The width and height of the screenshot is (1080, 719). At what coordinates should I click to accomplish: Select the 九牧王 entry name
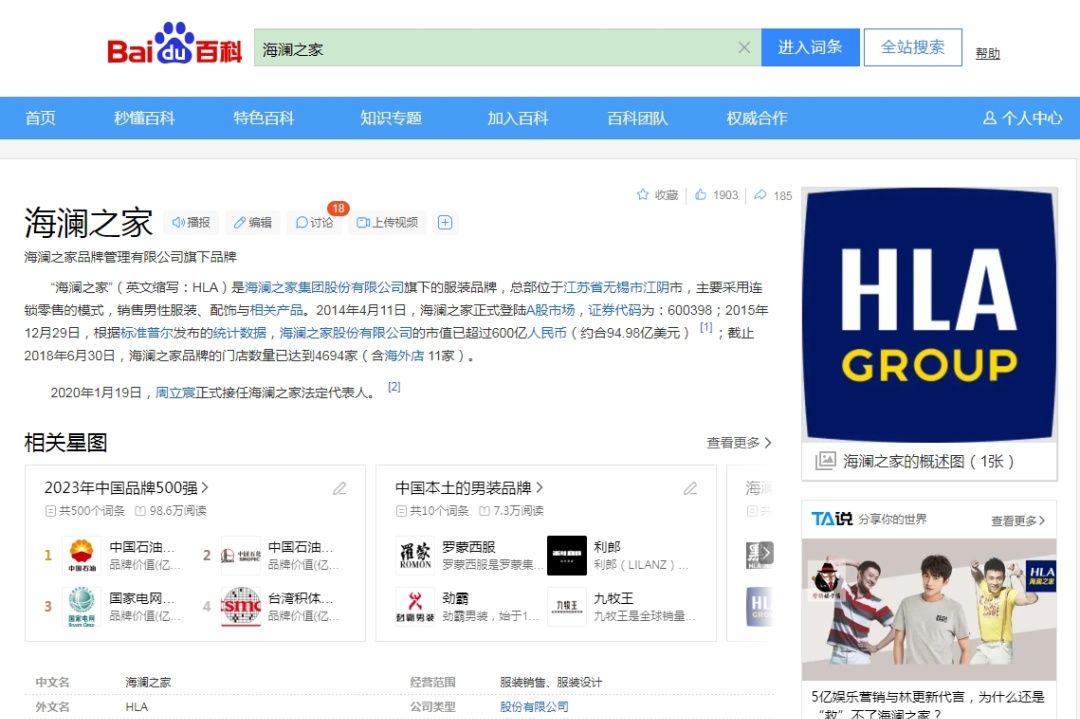[614, 598]
